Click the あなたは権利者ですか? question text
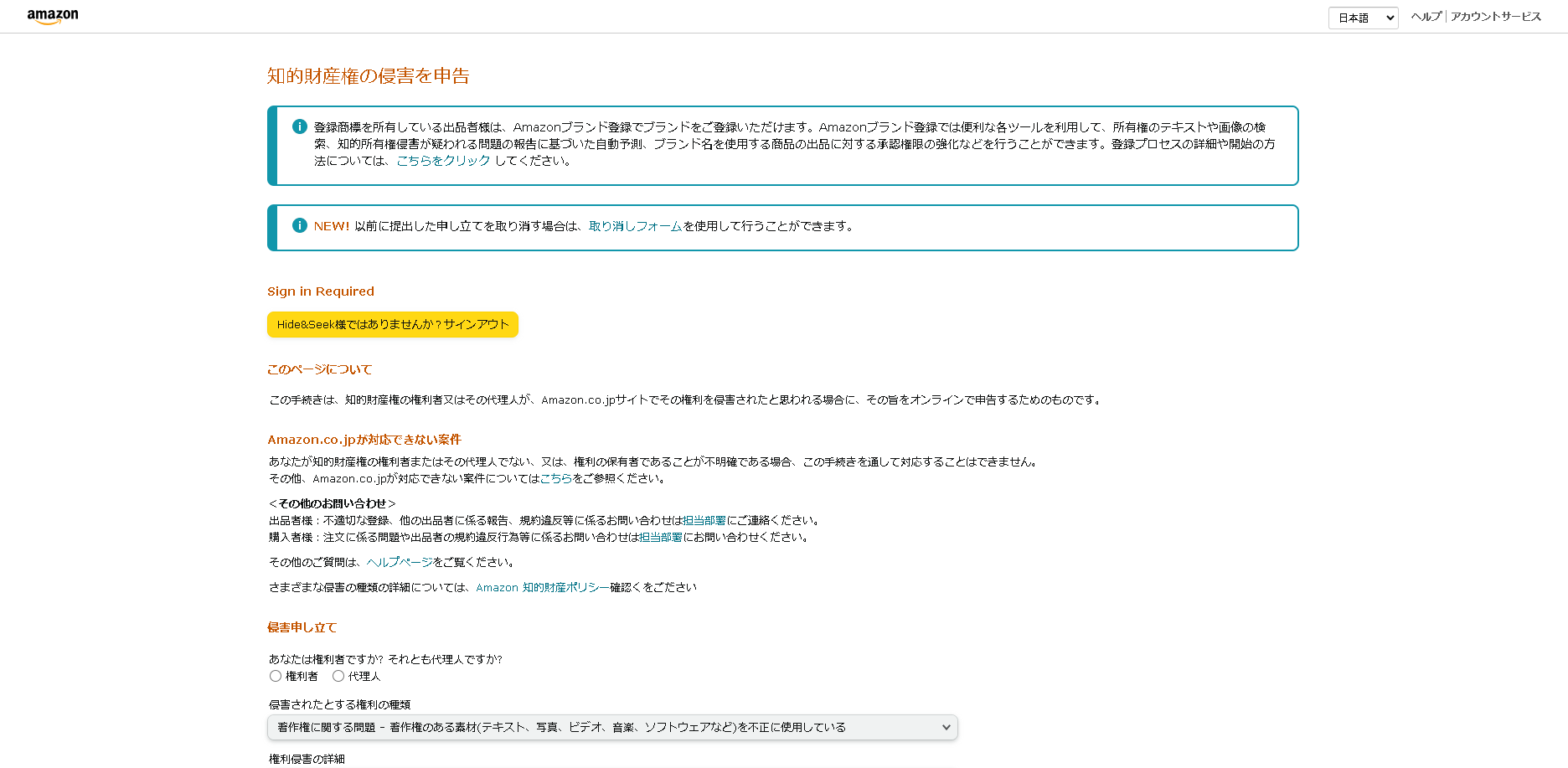Screen dimensions: 1568x768 point(385,659)
